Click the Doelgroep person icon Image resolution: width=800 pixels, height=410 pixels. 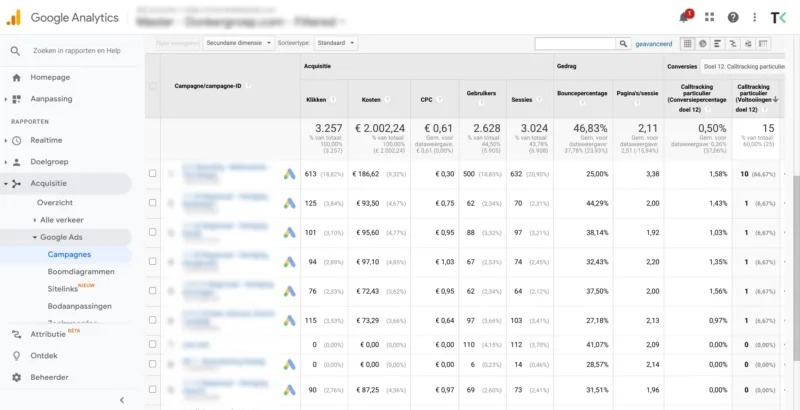tap(16, 162)
